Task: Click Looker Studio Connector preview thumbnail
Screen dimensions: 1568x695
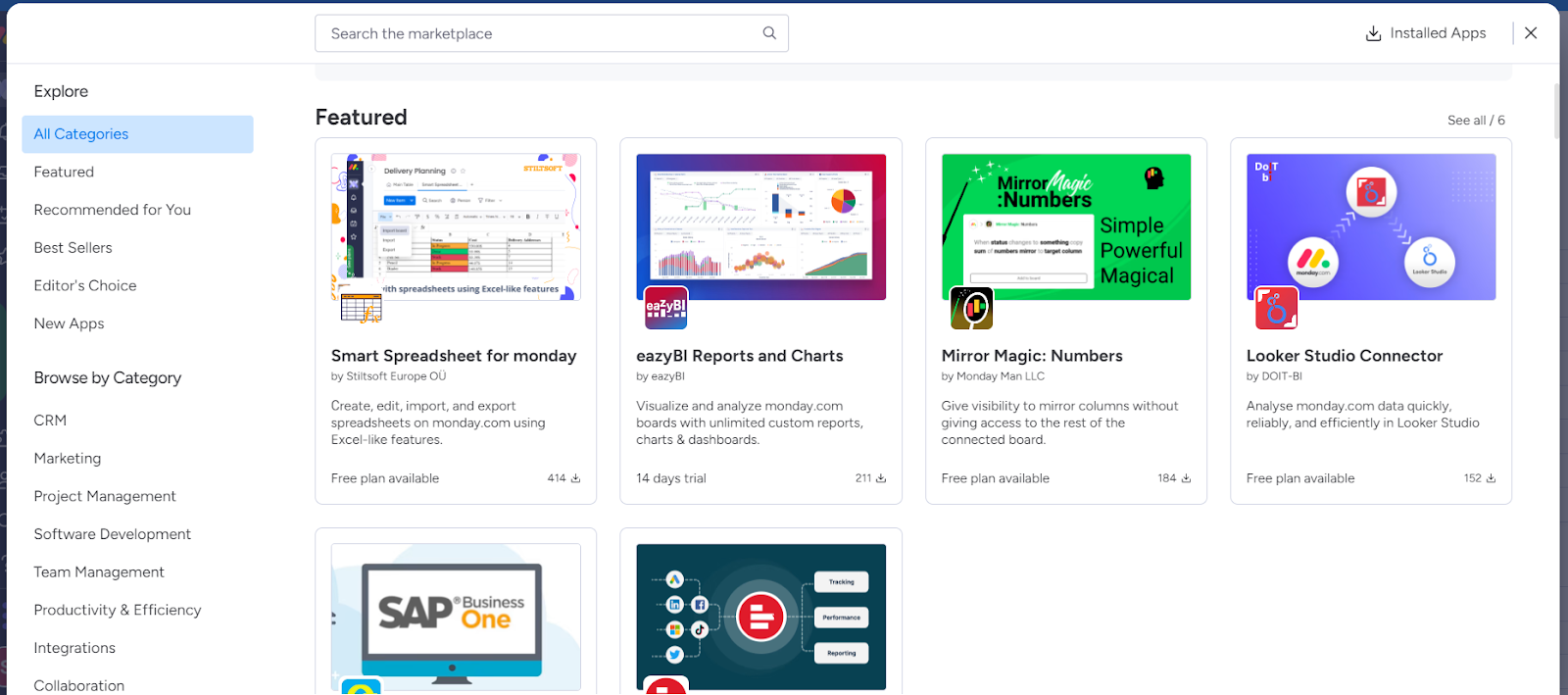Action: (x=1371, y=226)
